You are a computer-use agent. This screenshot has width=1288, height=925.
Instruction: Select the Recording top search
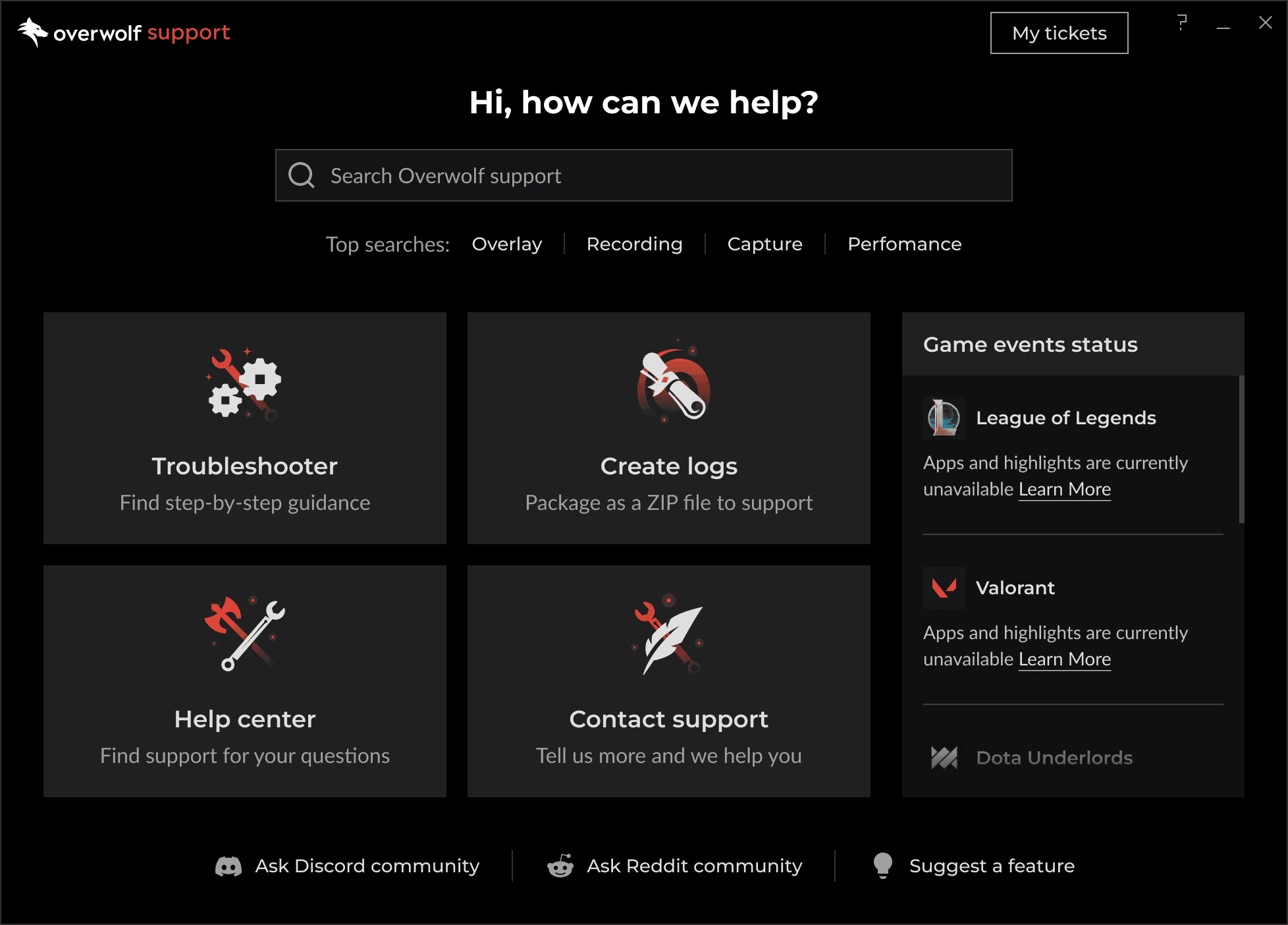pyautogui.click(x=635, y=244)
